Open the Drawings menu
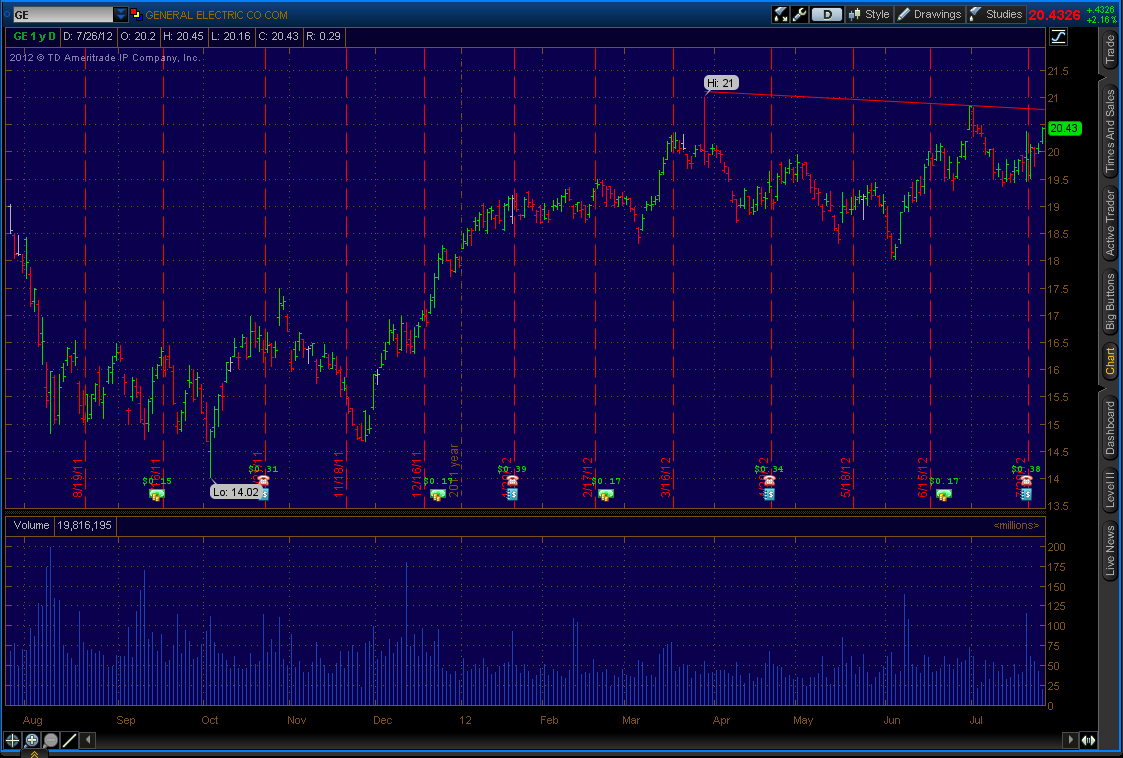This screenshot has width=1123, height=758. tap(930, 14)
